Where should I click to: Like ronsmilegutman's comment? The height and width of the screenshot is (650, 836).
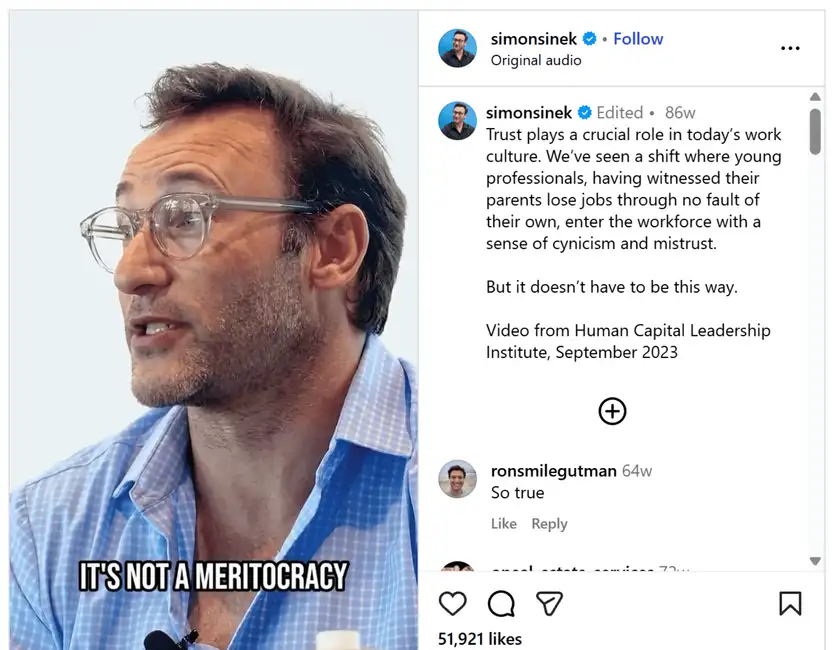tap(504, 523)
